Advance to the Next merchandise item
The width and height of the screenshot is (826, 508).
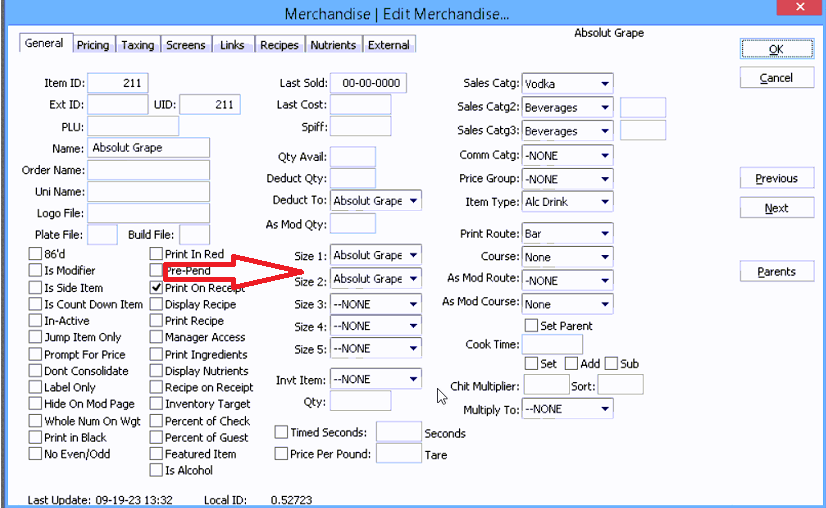[x=776, y=208]
